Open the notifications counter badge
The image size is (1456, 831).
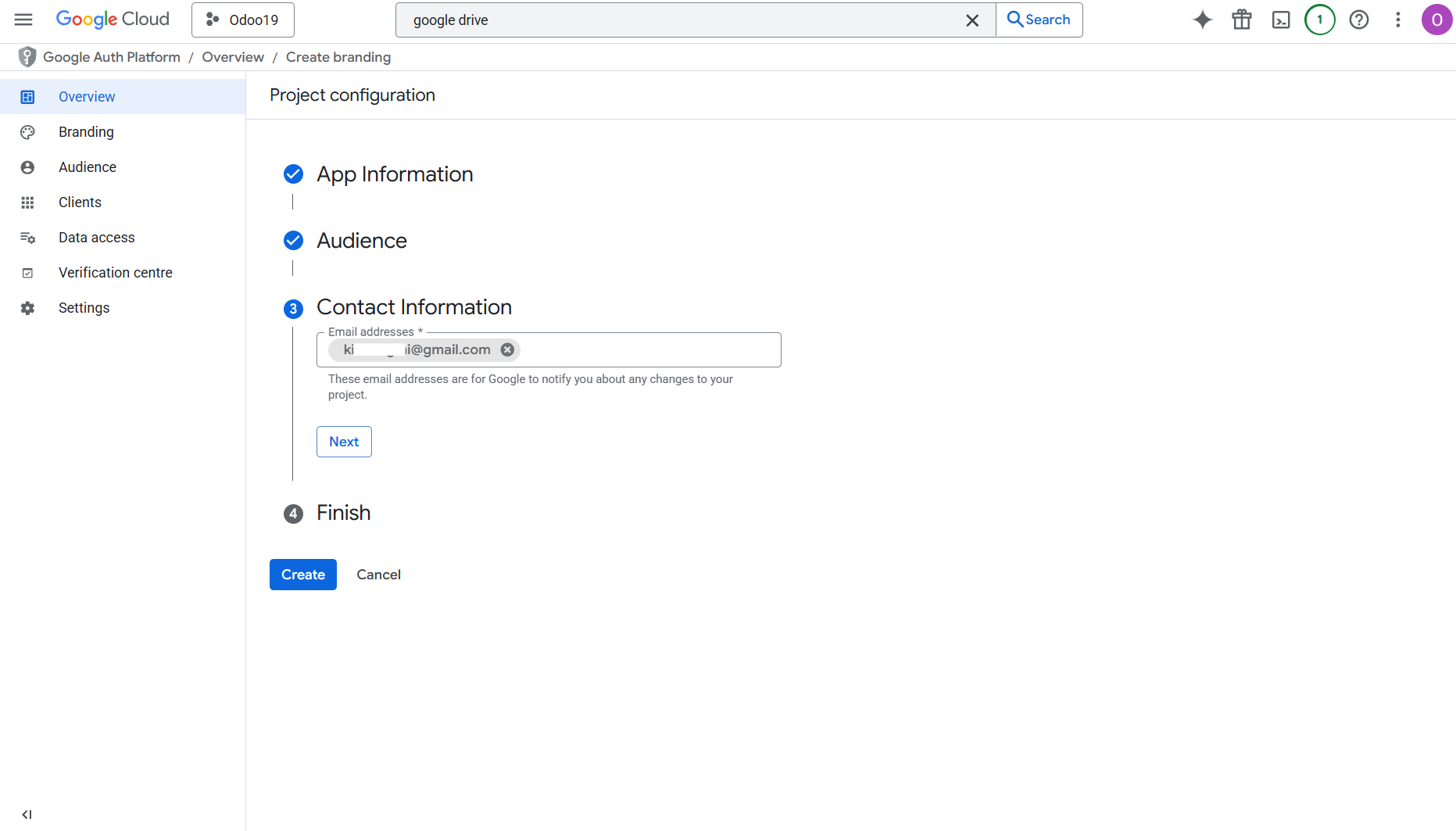pos(1319,20)
